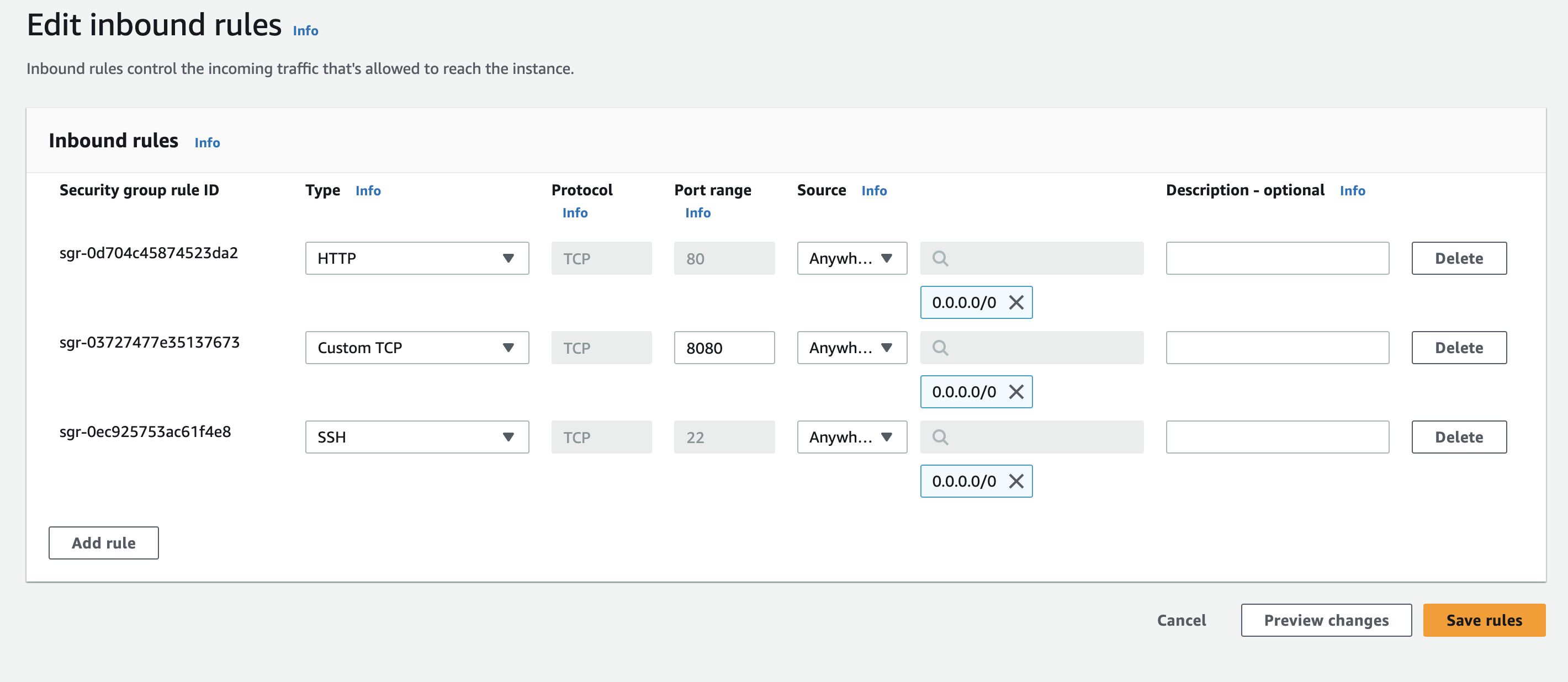This screenshot has width=1568, height=682.
Task: Expand source dropdown for the HTTP rule
Action: click(x=851, y=259)
